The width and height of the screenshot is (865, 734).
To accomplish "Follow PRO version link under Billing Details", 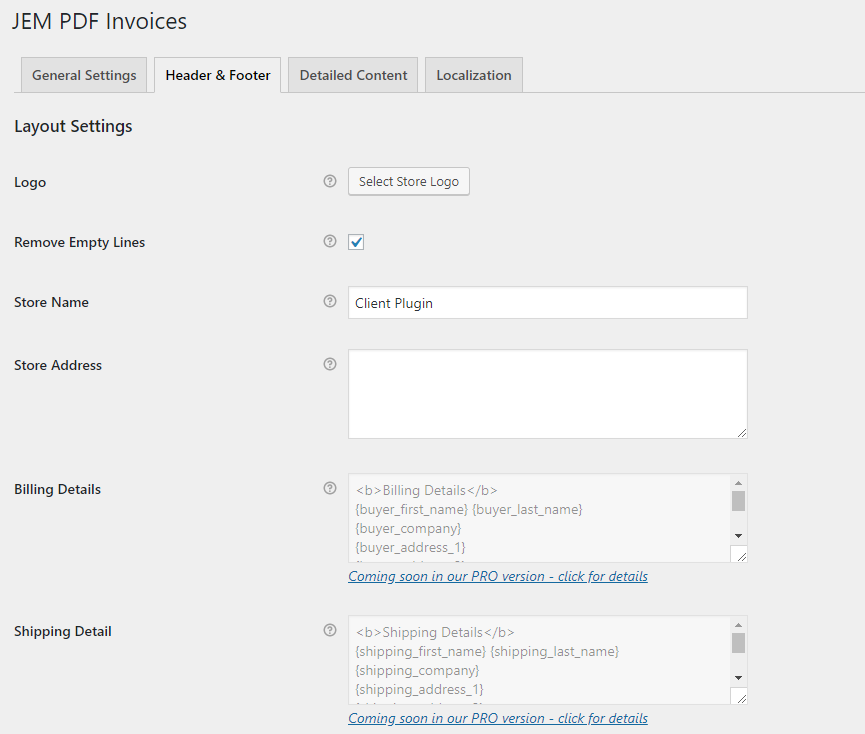I will [498, 576].
